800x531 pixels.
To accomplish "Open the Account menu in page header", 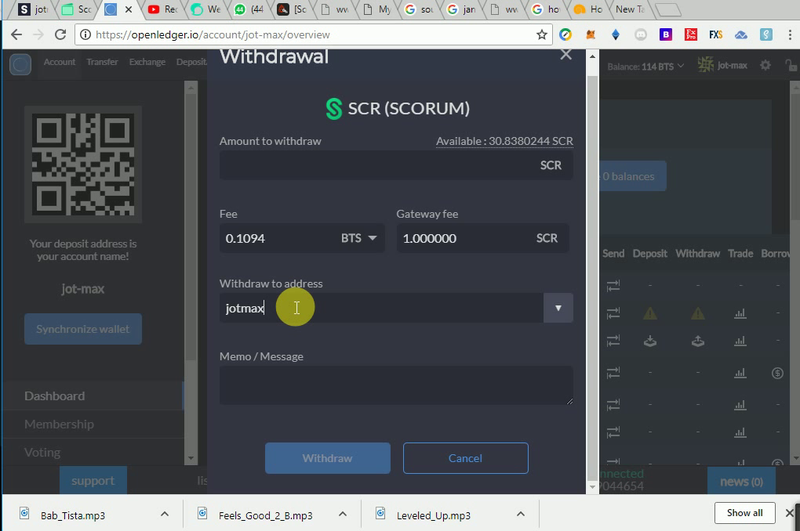I will 59,62.
